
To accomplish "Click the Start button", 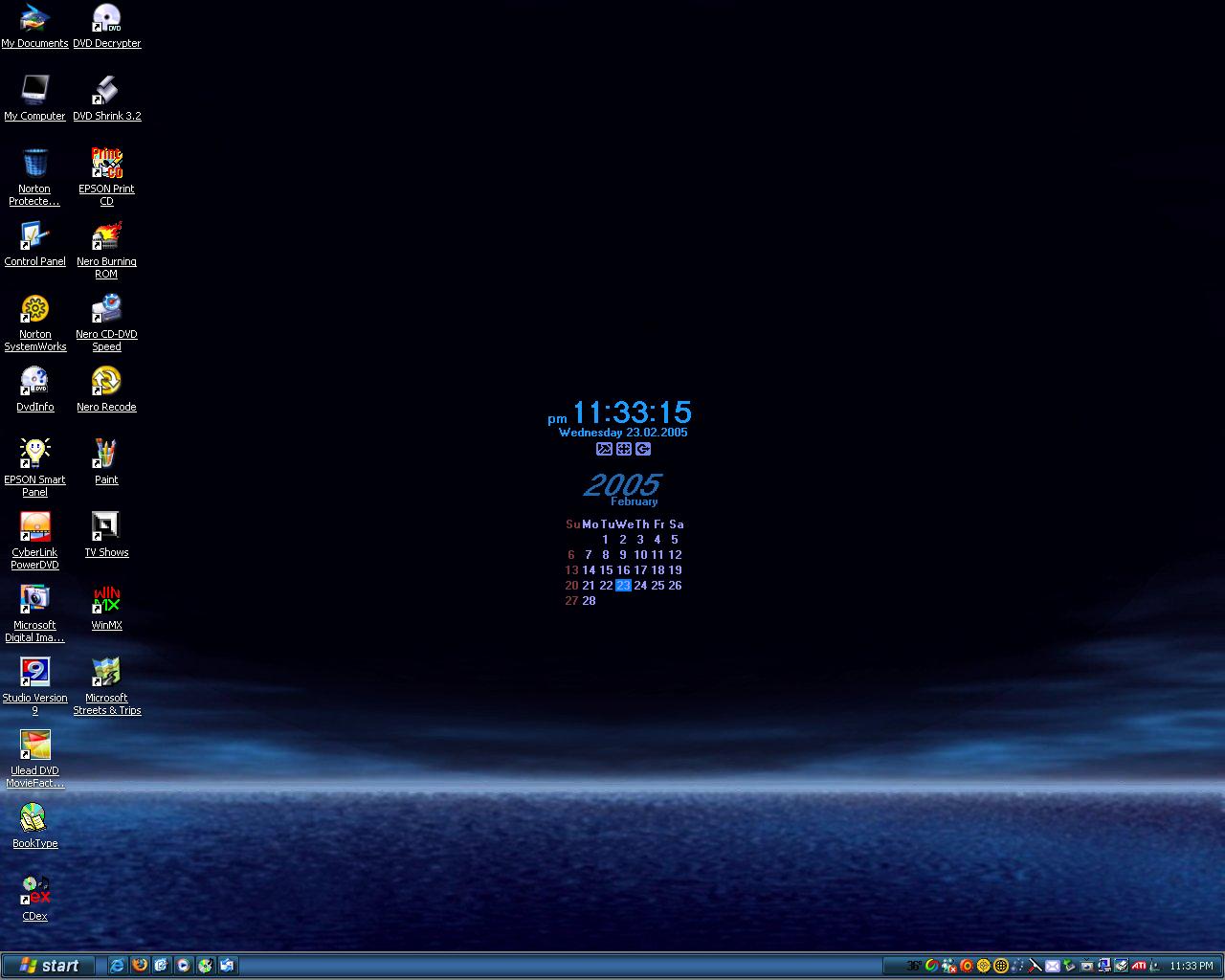I will point(48,966).
